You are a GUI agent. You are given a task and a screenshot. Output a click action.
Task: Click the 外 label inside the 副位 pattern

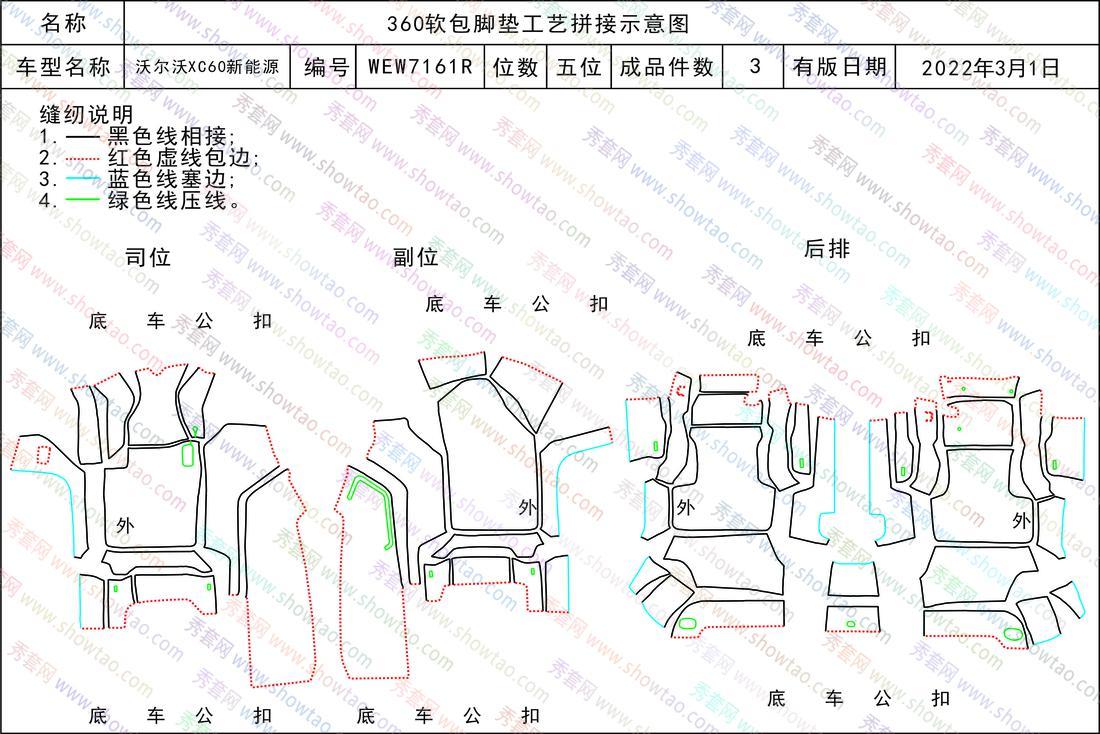pyautogui.click(x=527, y=507)
